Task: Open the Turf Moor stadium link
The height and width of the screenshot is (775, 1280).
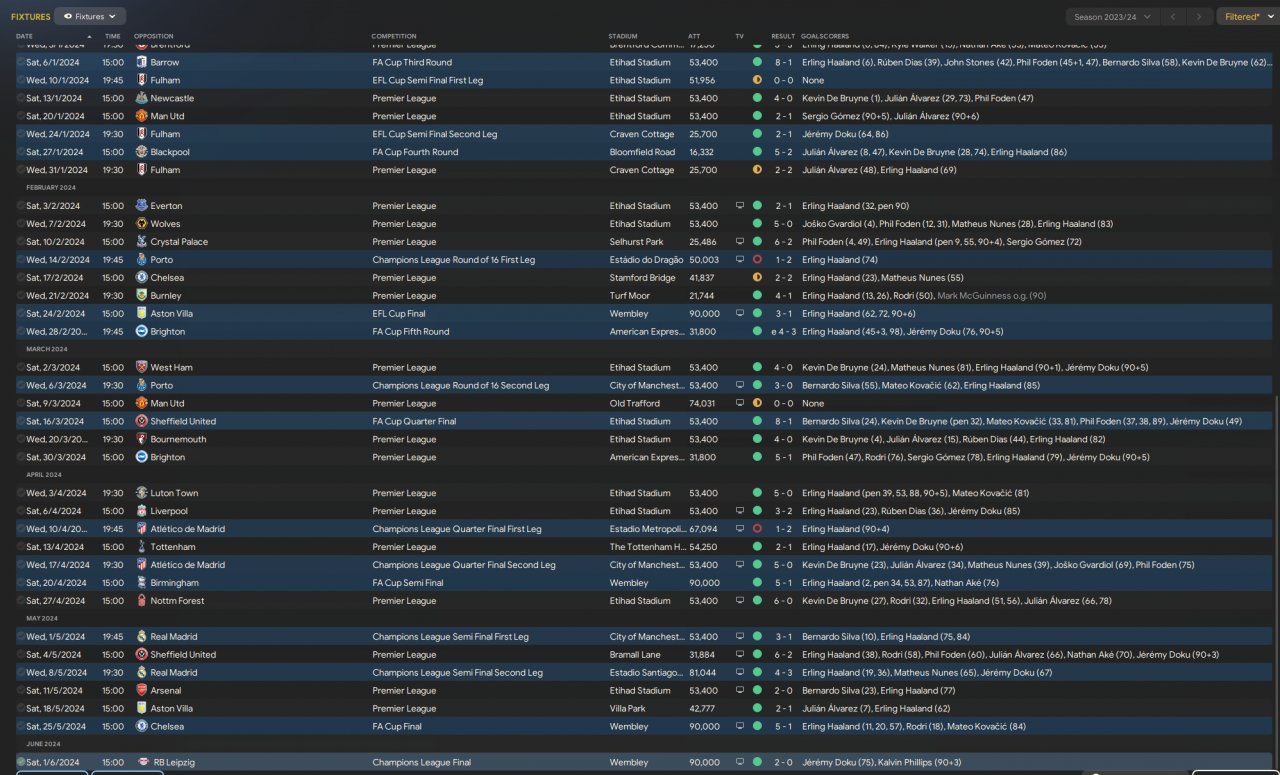Action: [x=629, y=296]
